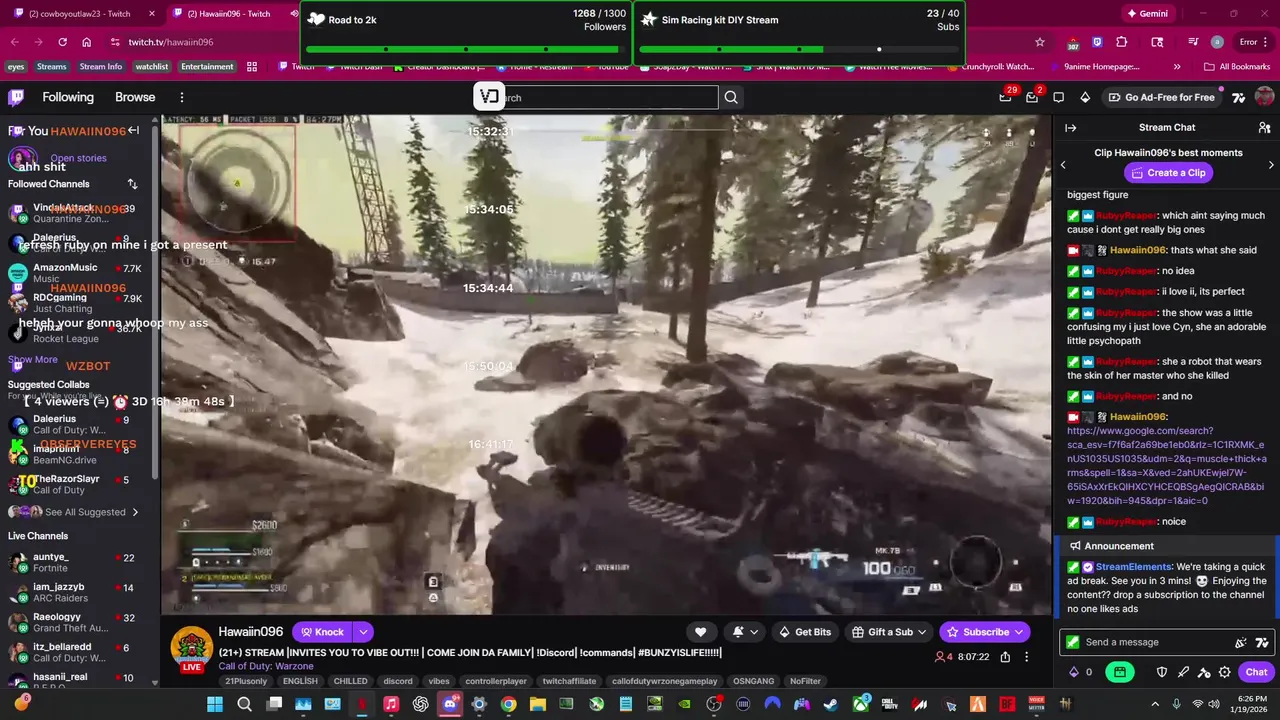The width and height of the screenshot is (1280, 720).
Task: Click the follow heart button
Action: [701, 632]
